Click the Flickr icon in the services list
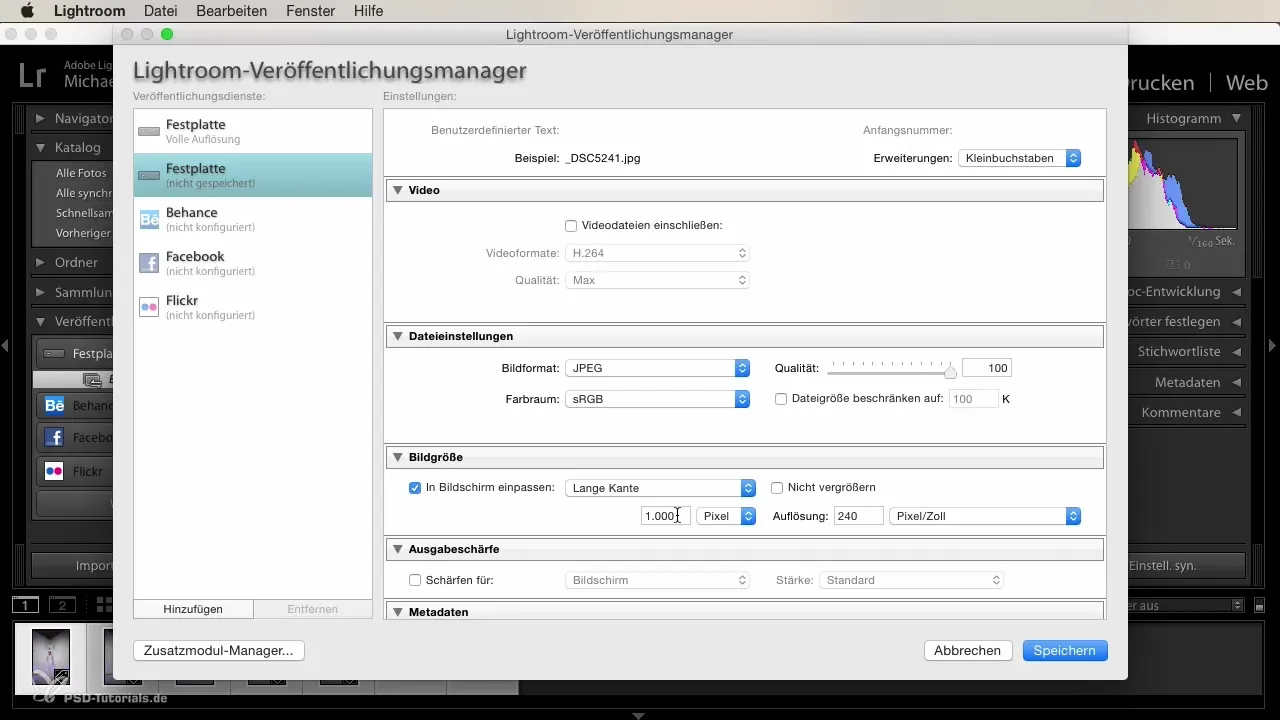 click(149, 307)
